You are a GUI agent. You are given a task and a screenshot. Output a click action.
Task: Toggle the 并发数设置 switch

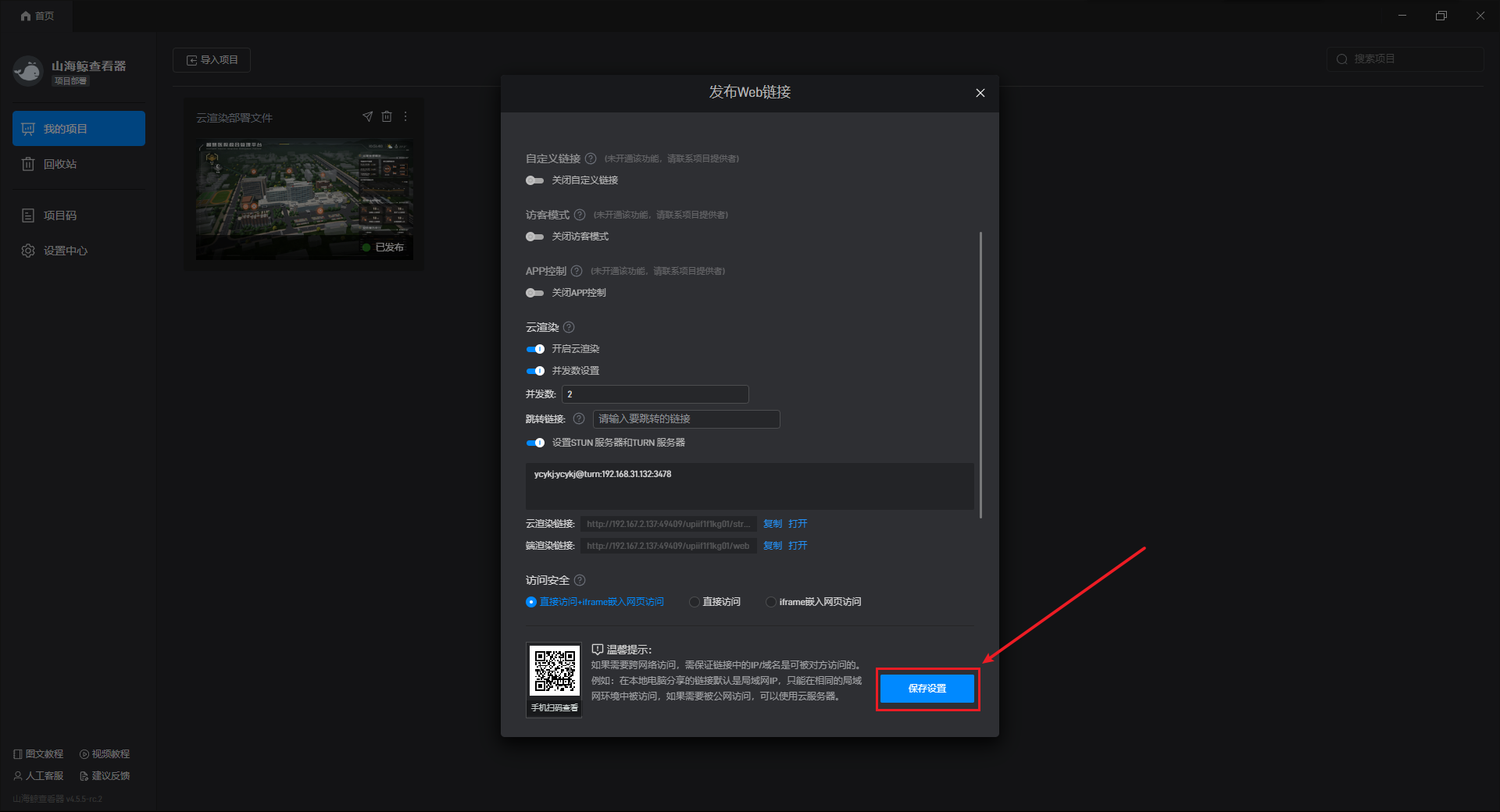coord(535,371)
